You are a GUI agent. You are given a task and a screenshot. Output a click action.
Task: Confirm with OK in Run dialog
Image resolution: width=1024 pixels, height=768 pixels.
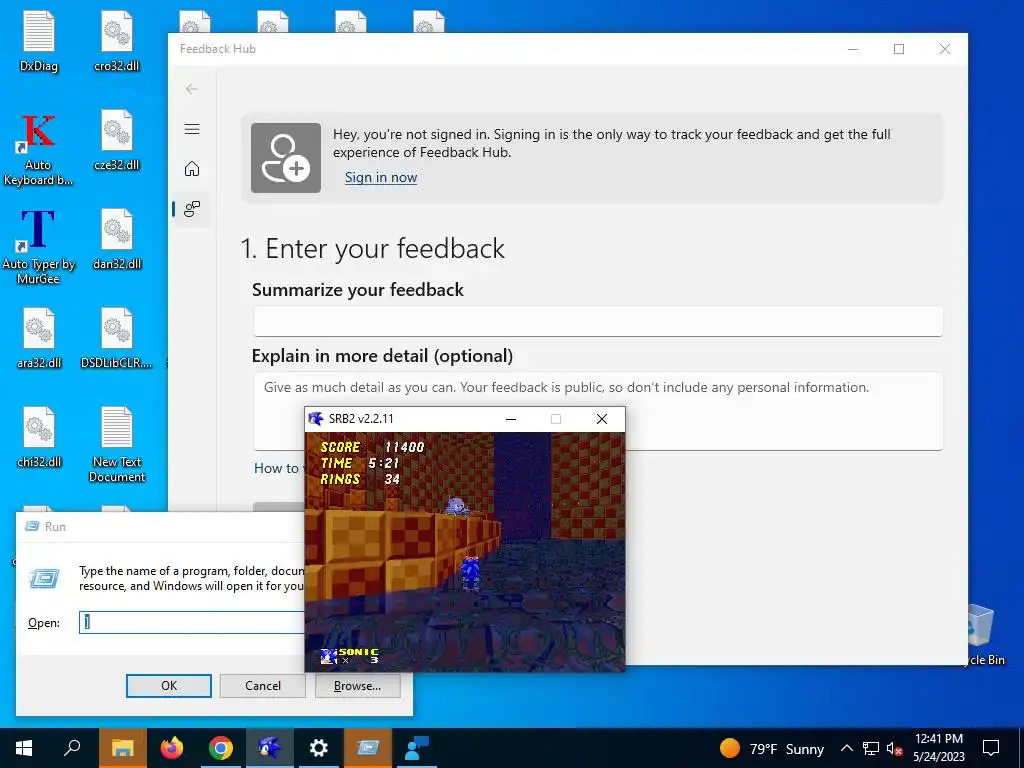(x=168, y=686)
